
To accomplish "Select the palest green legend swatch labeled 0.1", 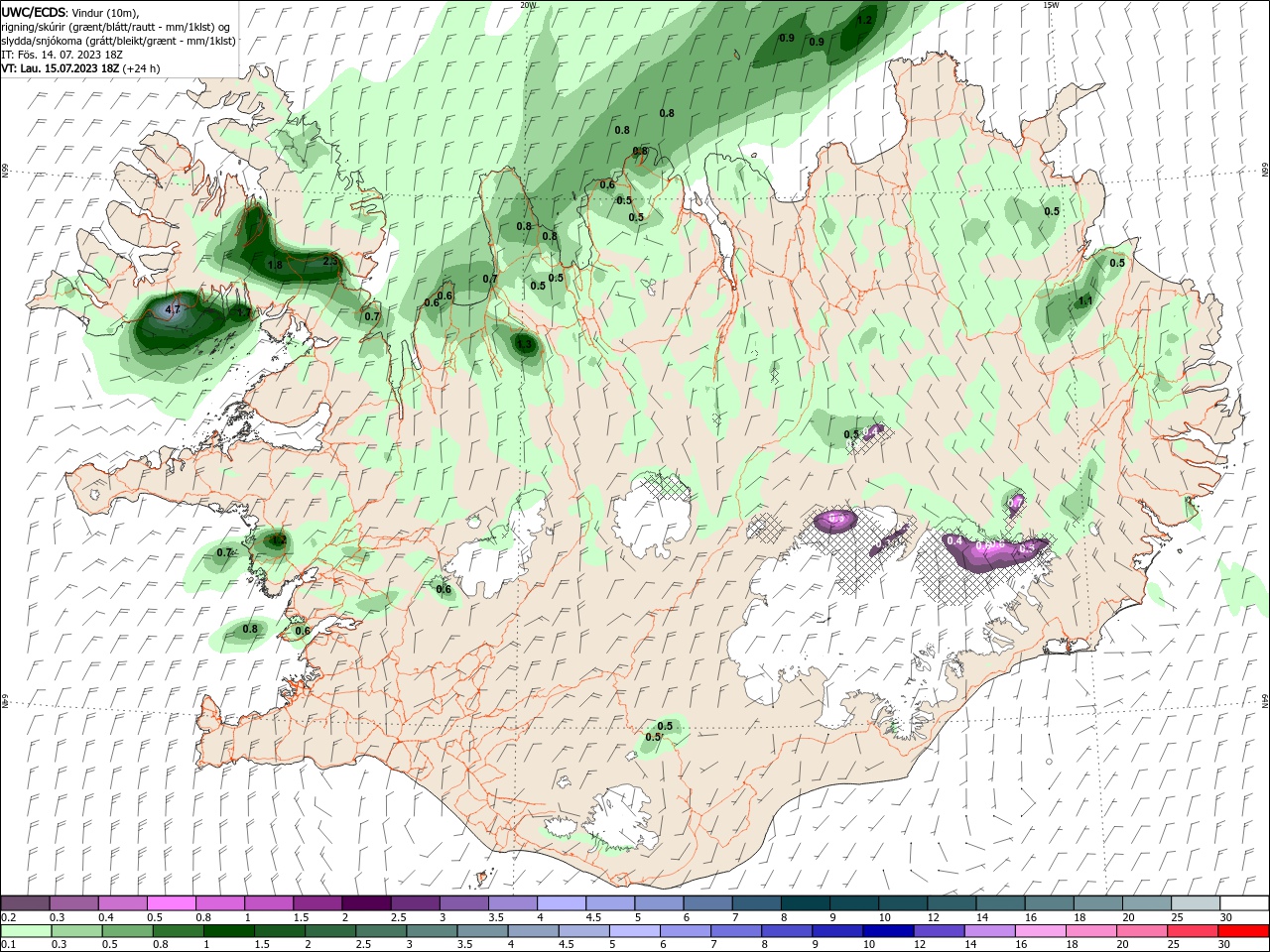I will coord(26,931).
